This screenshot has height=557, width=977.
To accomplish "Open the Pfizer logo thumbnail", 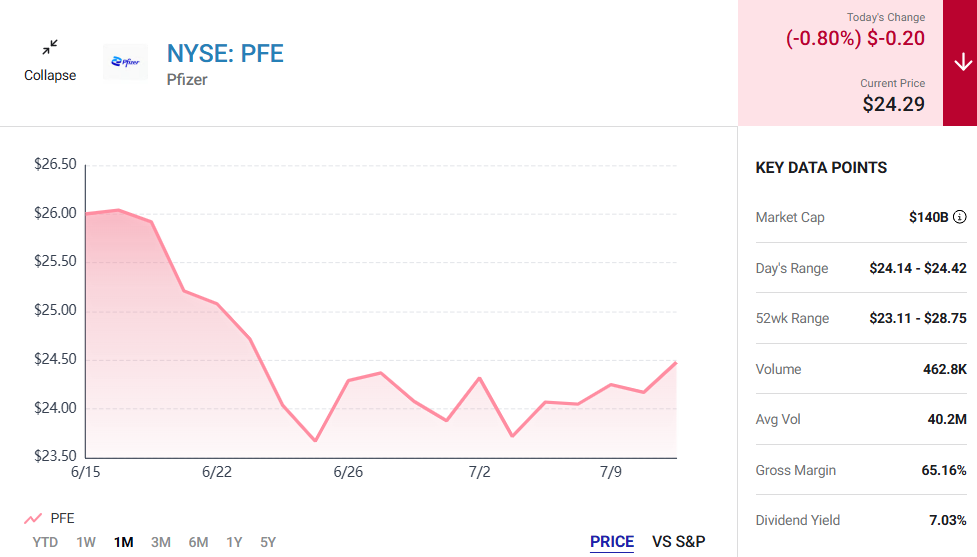I will [125, 62].
